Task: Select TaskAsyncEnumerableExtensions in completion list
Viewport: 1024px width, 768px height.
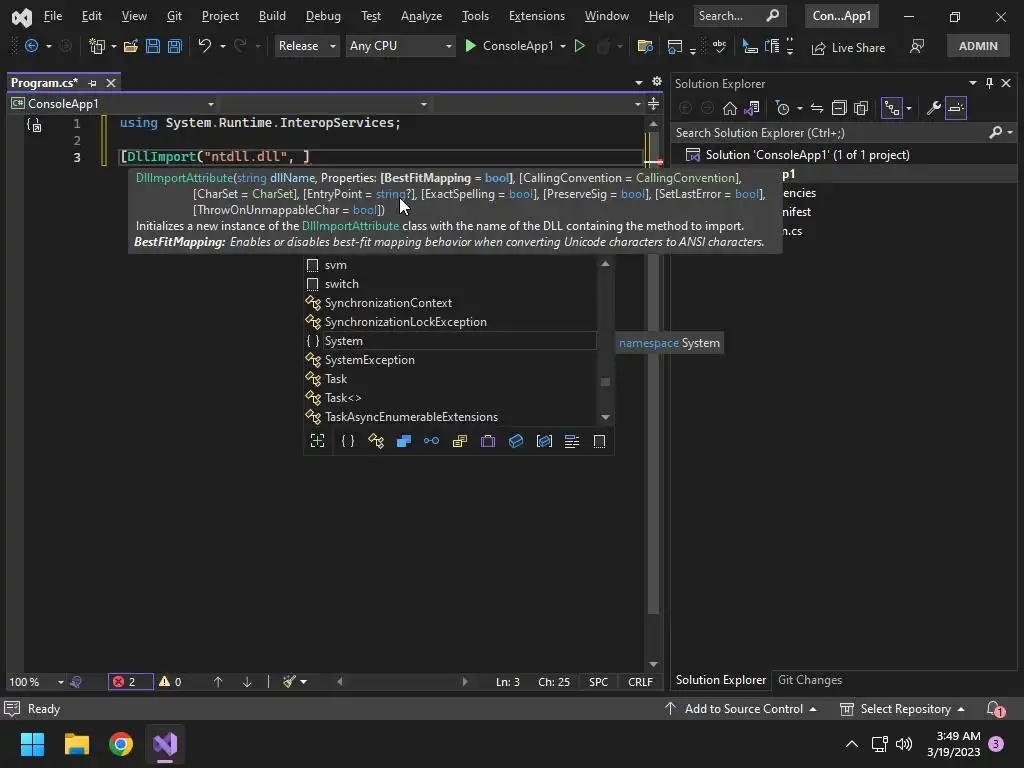Action: click(451, 417)
